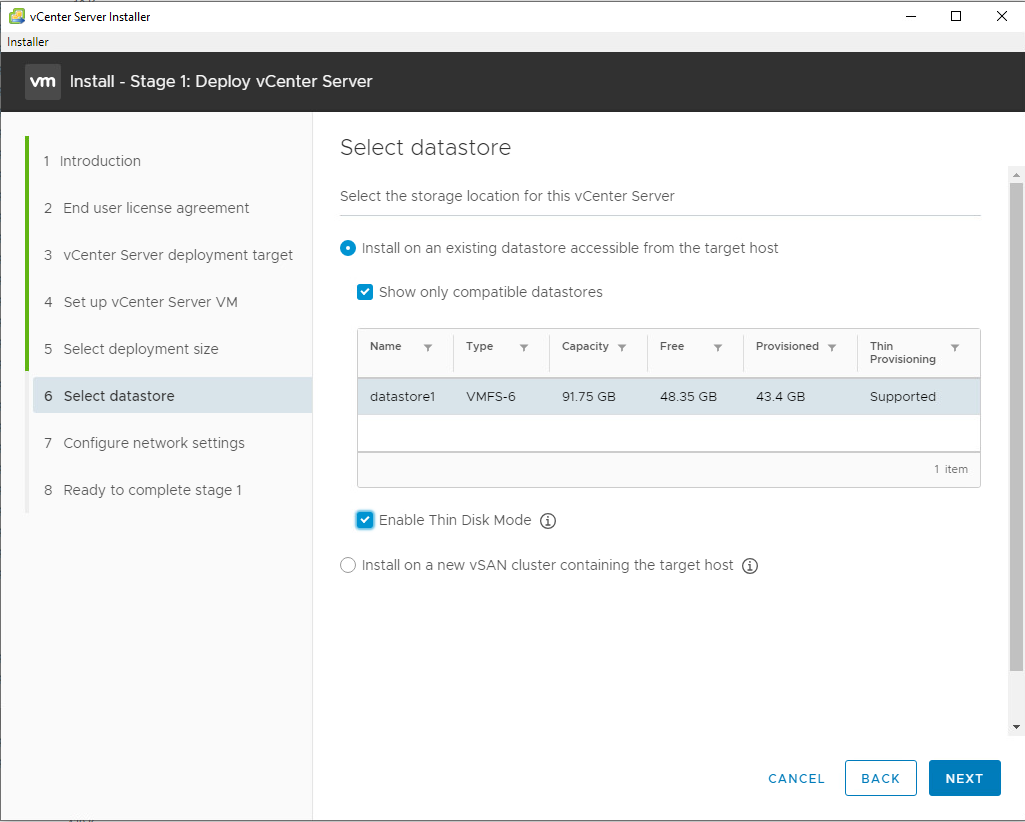Click the Provisioned column header

[x=787, y=347]
